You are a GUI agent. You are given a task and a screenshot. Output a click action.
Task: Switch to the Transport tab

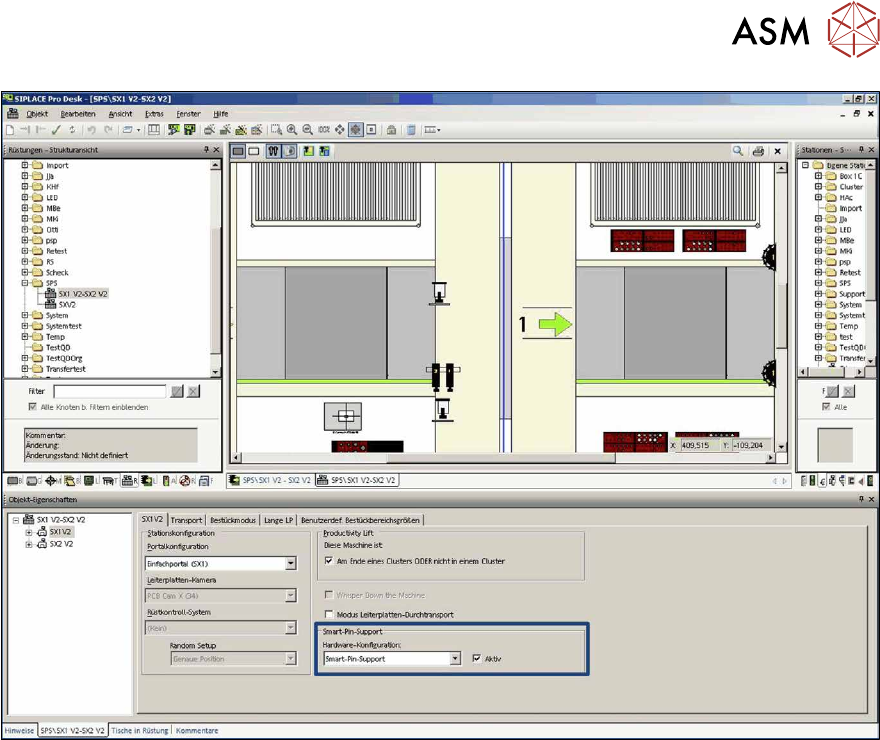186,520
